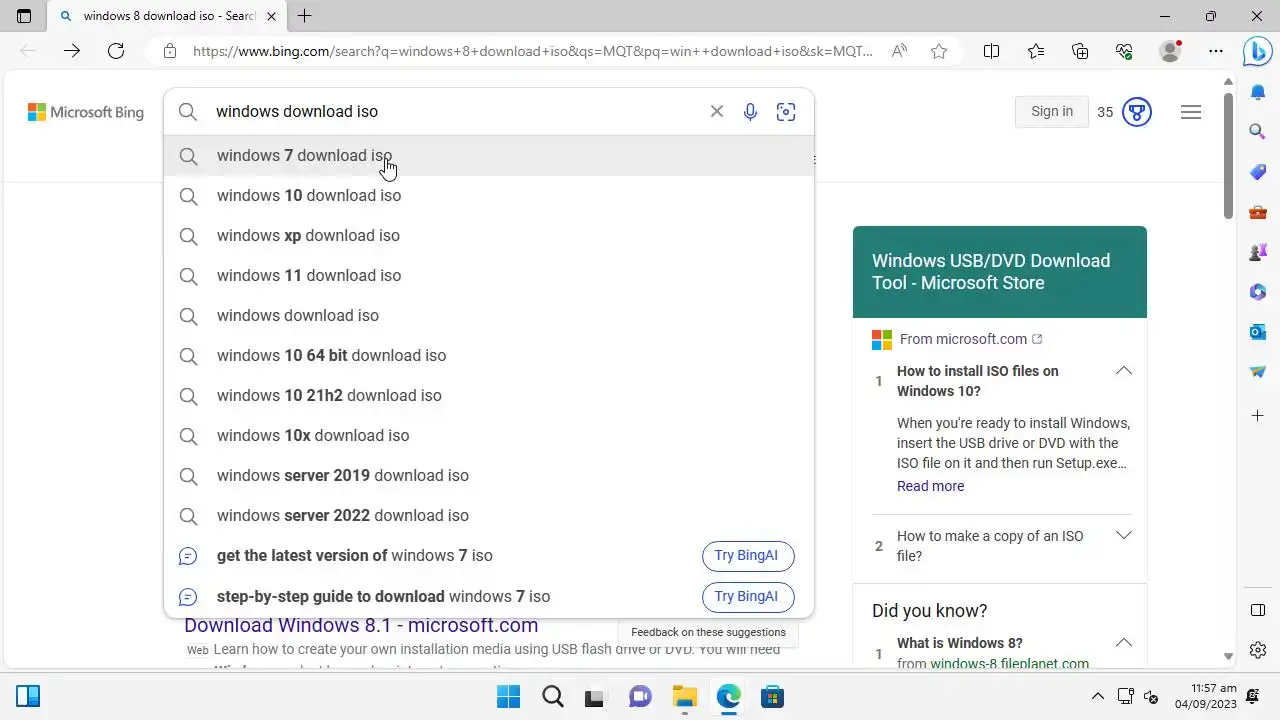Select suggestion windows 10x download iso
This screenshot has height=720, width=1280.
tap(489, 435)
